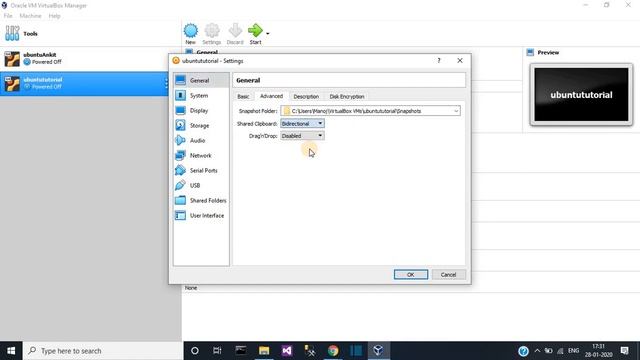Open the System settings category
This screenshot has height=360, width=640.
pos(201,96)
